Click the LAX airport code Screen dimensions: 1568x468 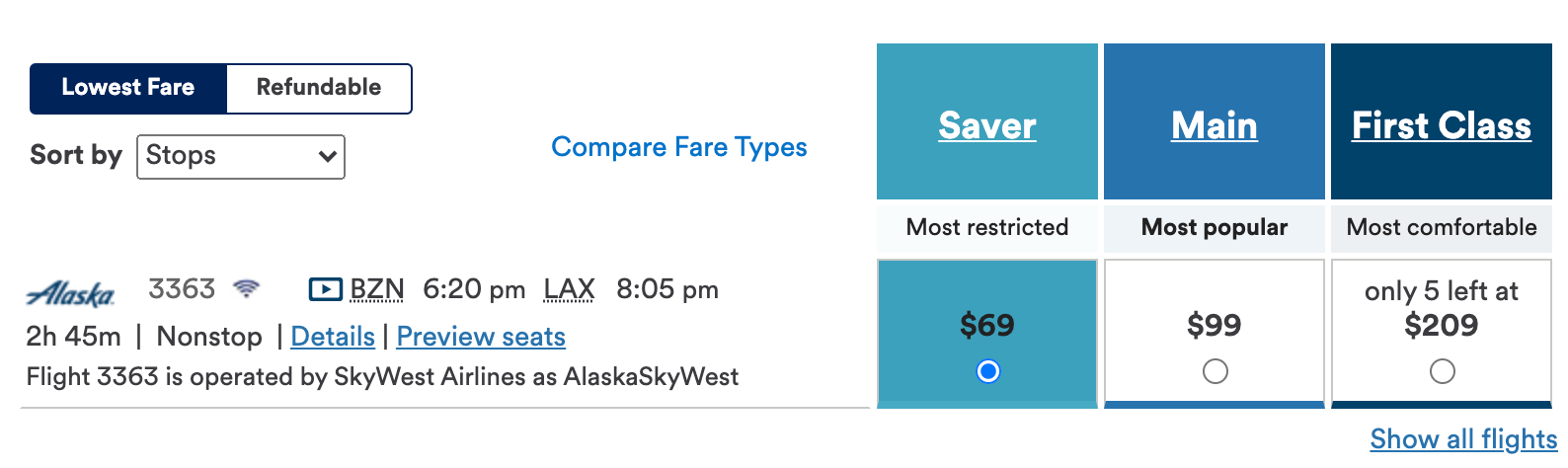(570, 289)
